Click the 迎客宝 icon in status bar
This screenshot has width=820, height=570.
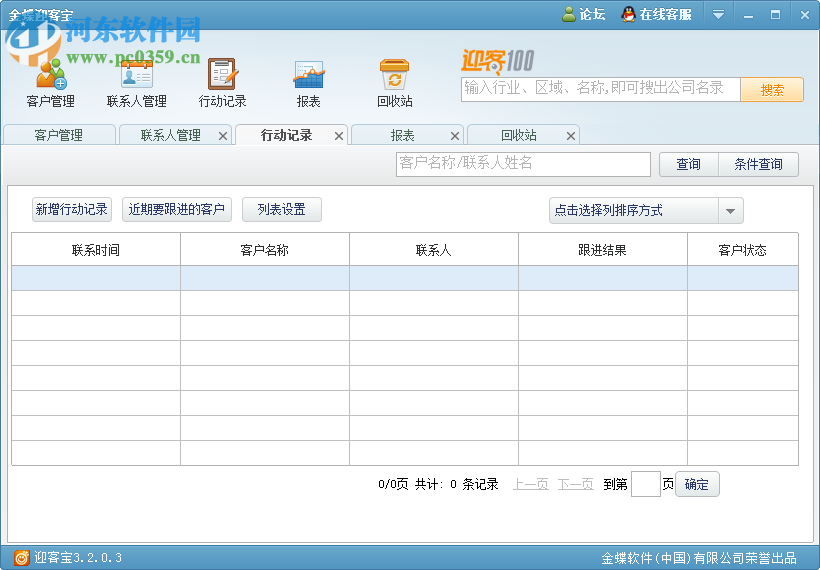click(x=21, y=557)
